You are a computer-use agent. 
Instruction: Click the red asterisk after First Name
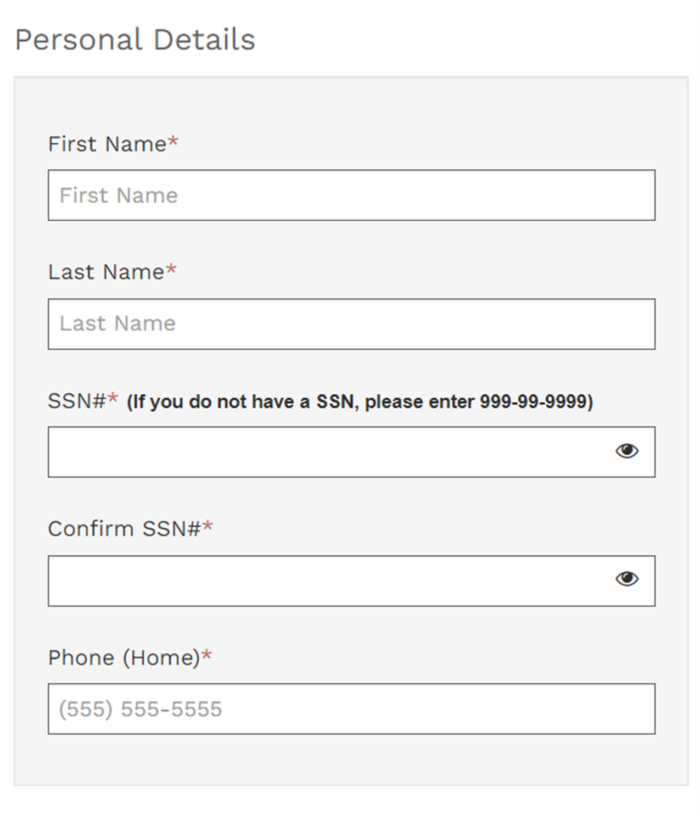point(173,140)
